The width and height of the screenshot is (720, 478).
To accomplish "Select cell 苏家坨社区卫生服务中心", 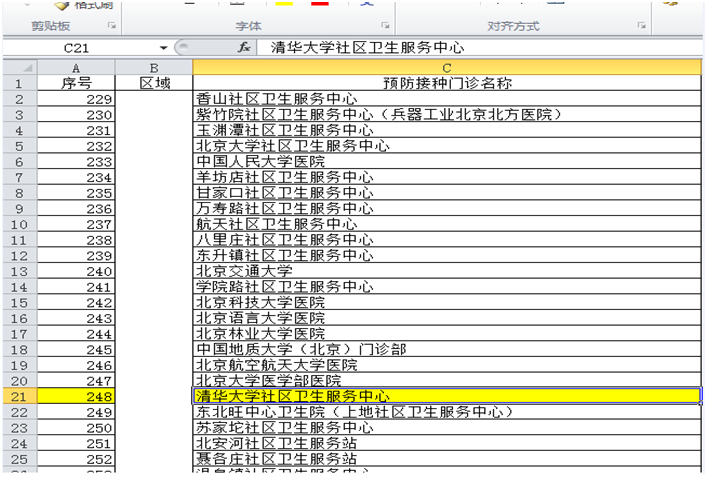I will [447, 428].
